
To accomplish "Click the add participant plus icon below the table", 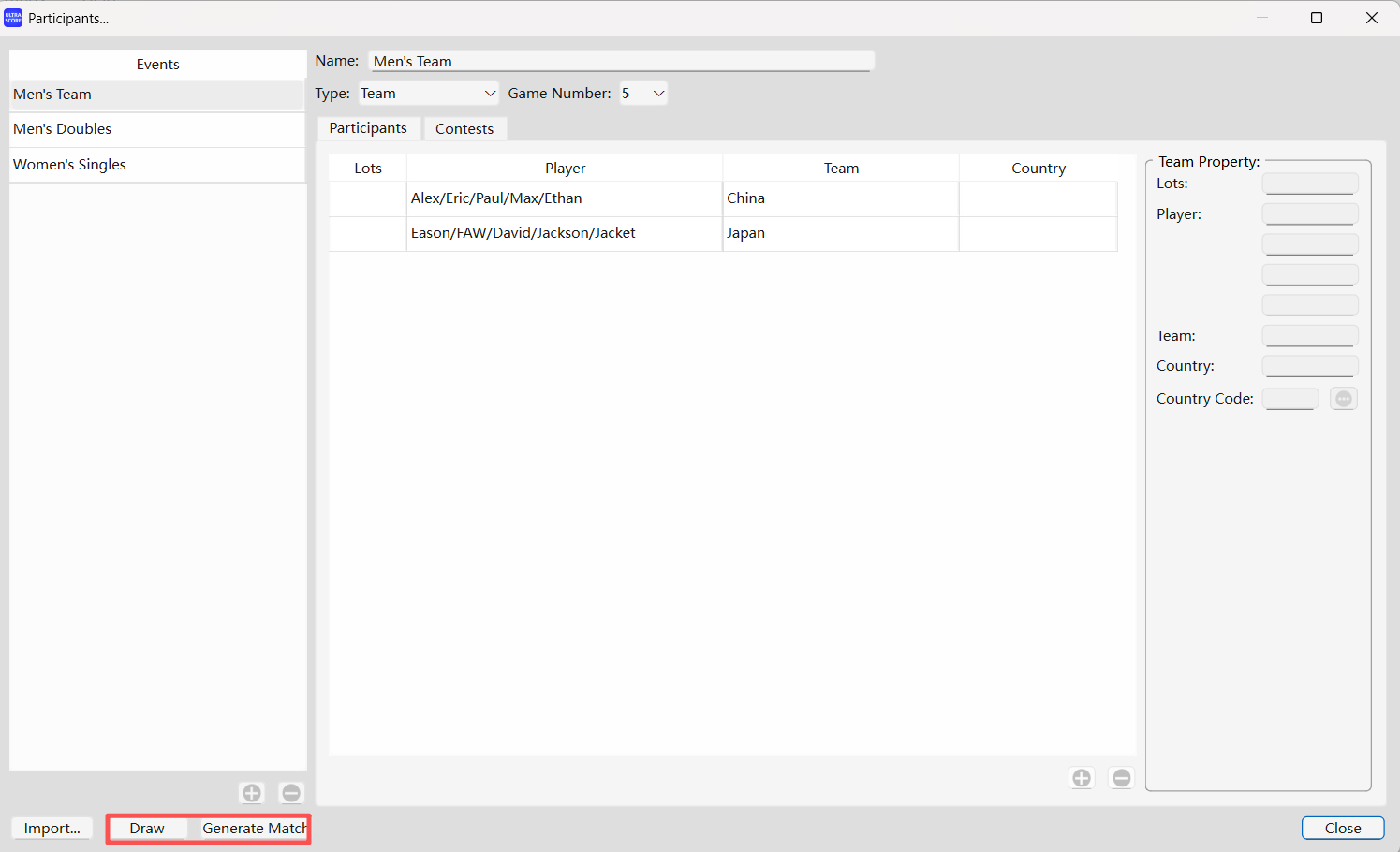I will [1081, 777].
